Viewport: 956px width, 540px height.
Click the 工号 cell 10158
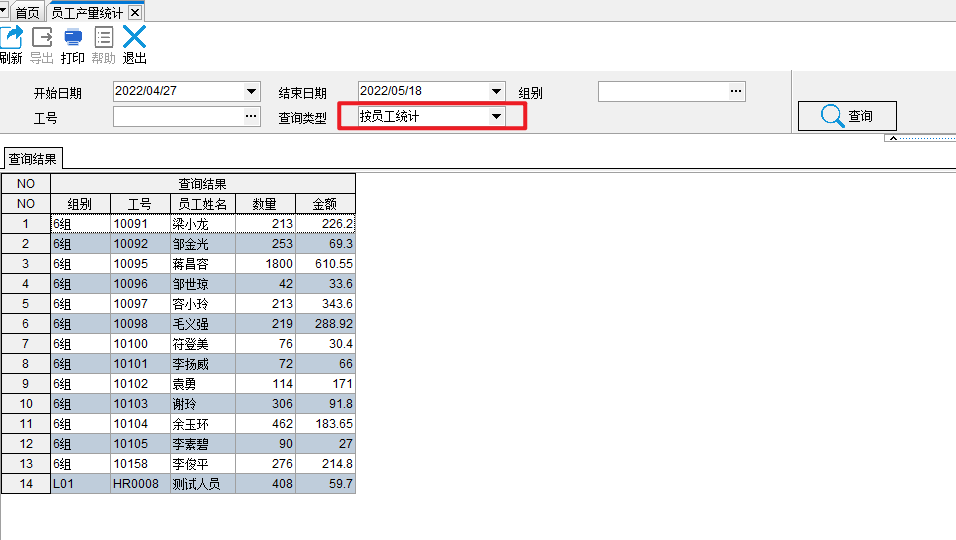tap(140, 464)
